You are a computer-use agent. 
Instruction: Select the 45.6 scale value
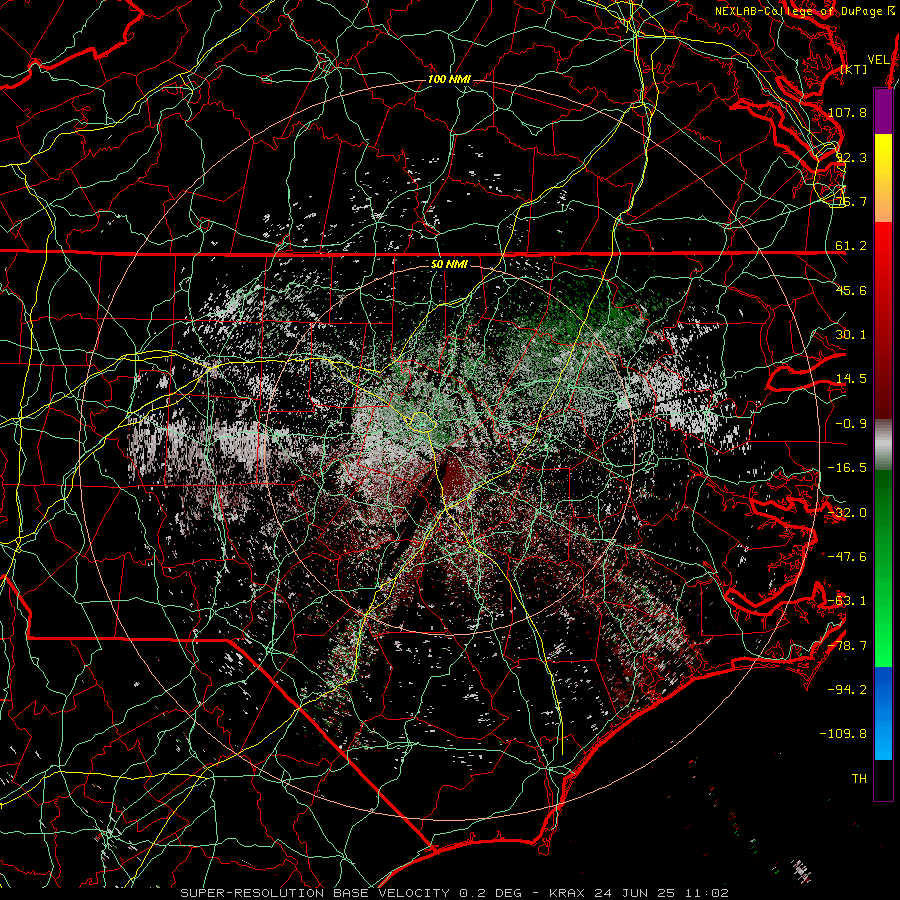851,290
